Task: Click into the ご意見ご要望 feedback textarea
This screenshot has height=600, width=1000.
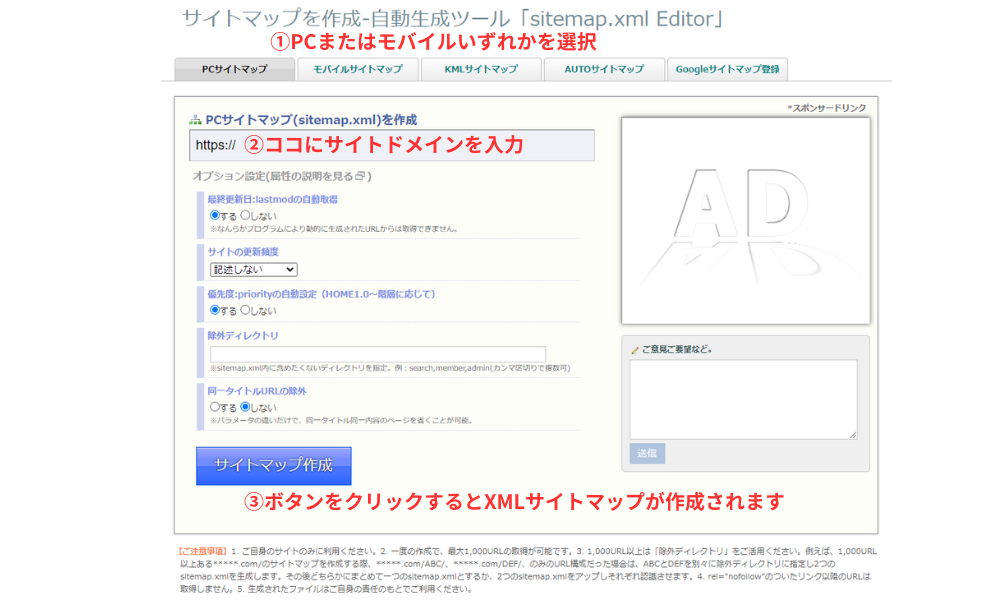Action: pyautogui.click(x=743, y=399)
